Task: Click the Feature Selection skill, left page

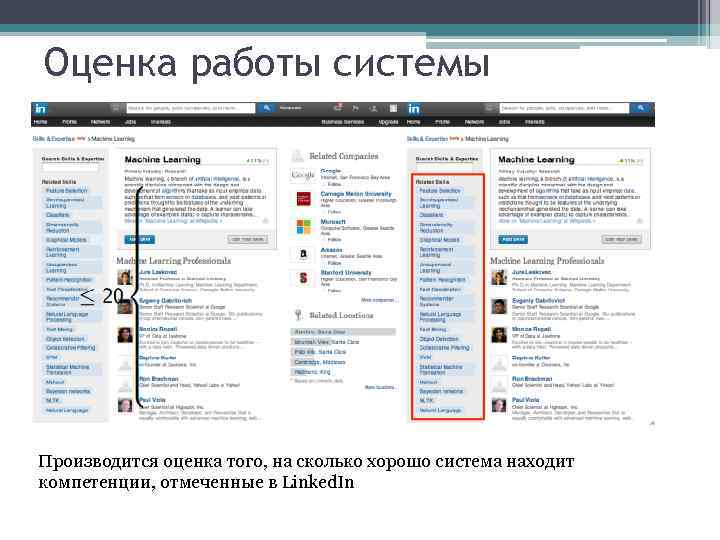Action: tap(67, 191)
